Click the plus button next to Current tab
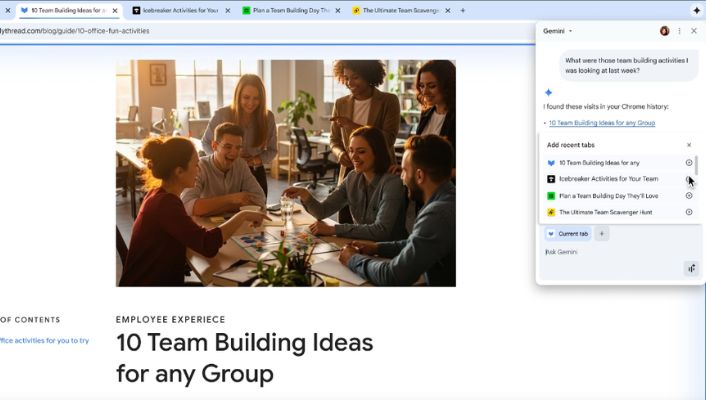 (602, 234)
